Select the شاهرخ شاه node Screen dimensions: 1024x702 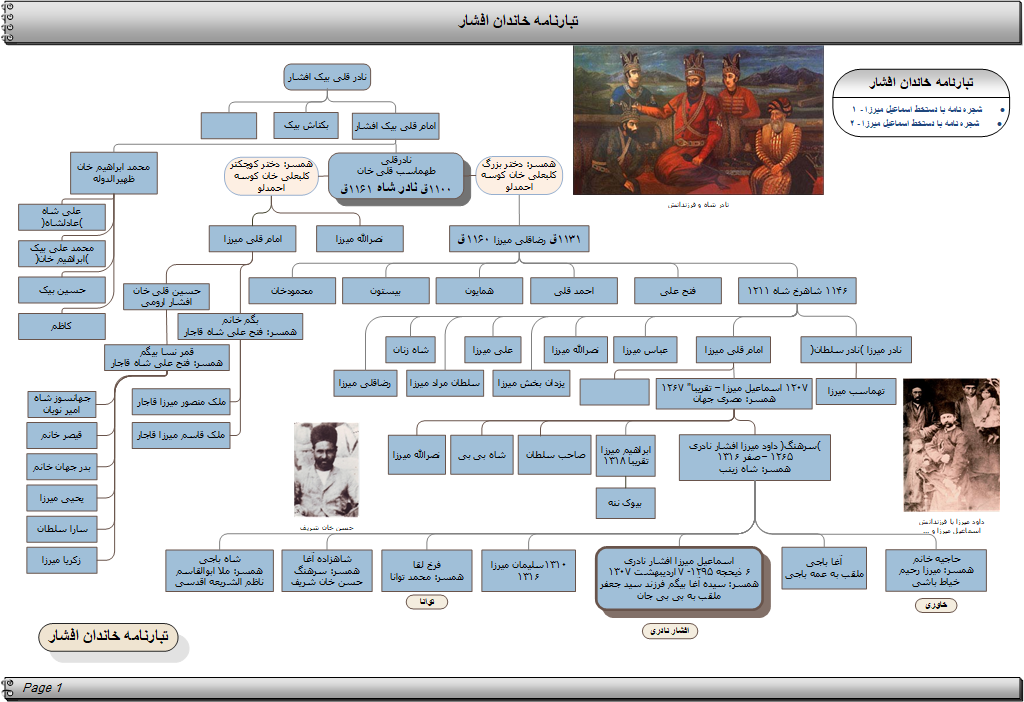[797, 290]
